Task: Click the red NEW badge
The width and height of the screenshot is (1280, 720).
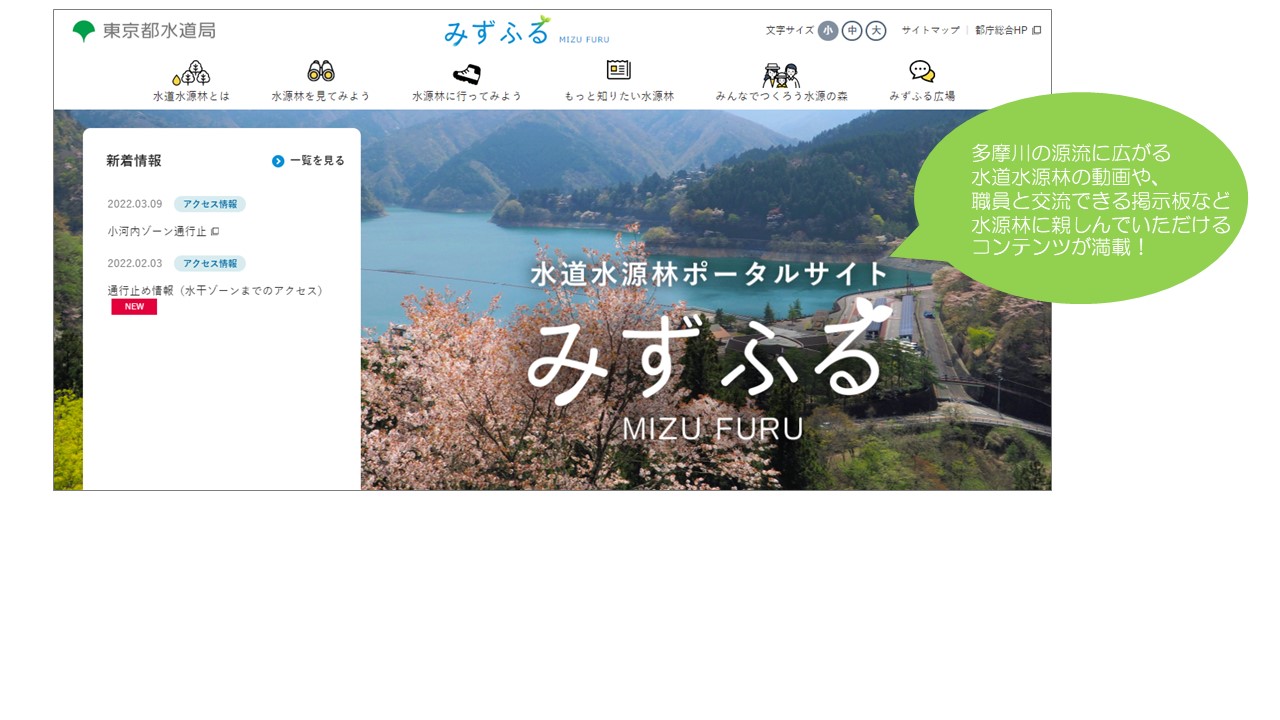Action: click(x=134, y=307)
